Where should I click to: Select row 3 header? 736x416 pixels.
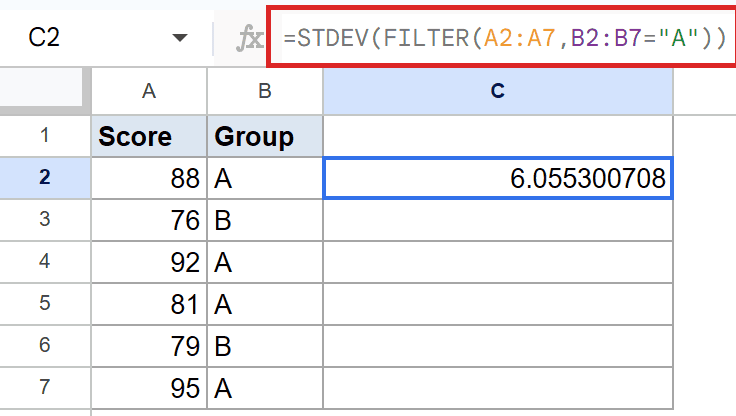pos(45,220)
